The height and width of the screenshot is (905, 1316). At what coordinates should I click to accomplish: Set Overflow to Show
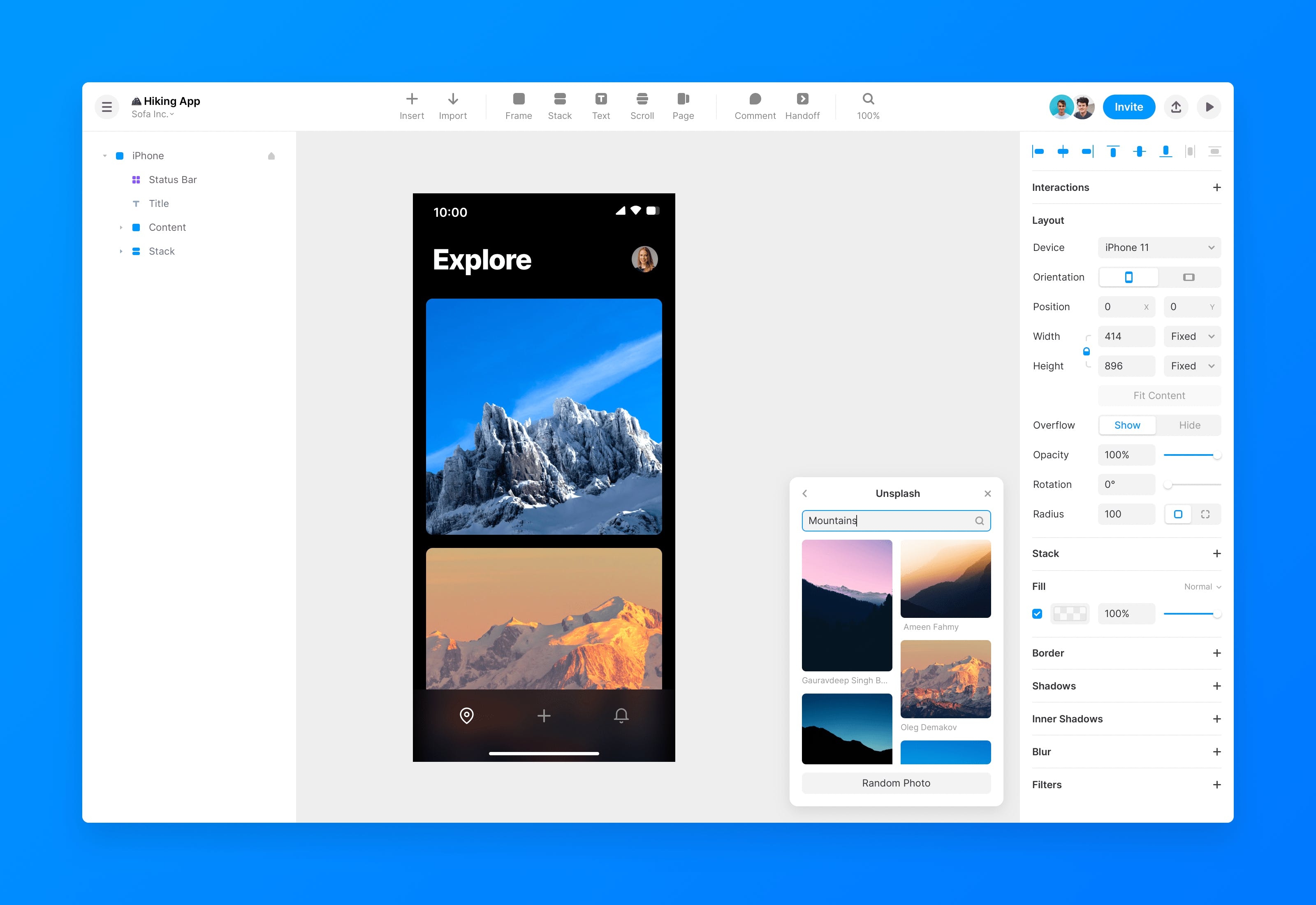(1127, 425)
